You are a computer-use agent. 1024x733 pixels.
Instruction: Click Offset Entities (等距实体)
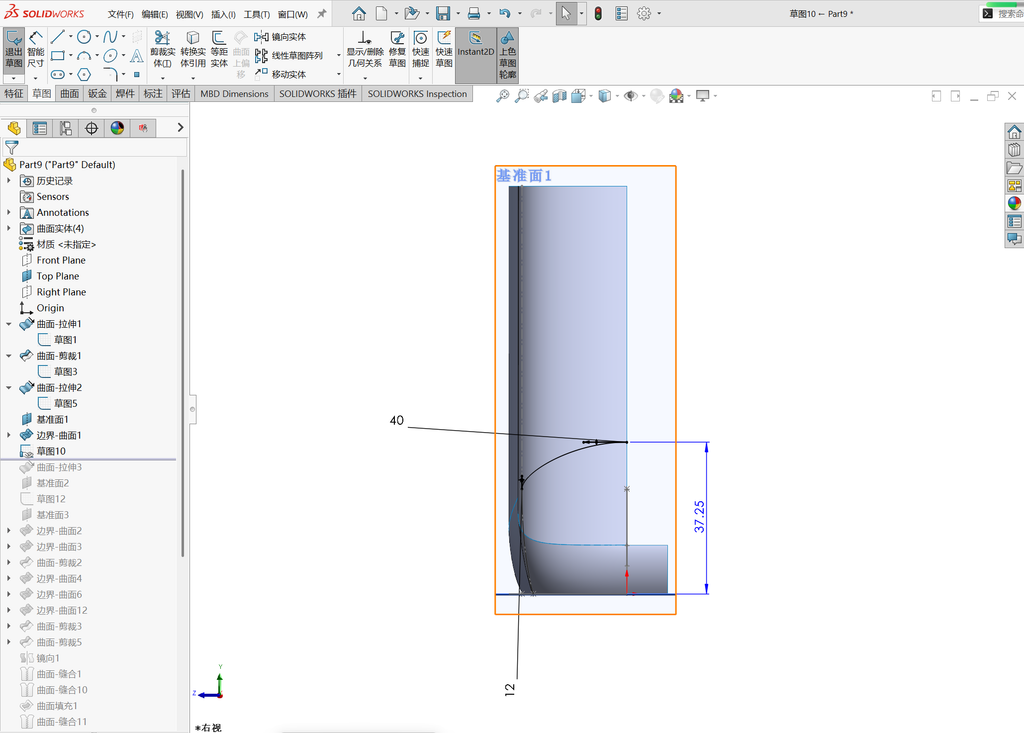pyautogui.click(x=219, y=50)
